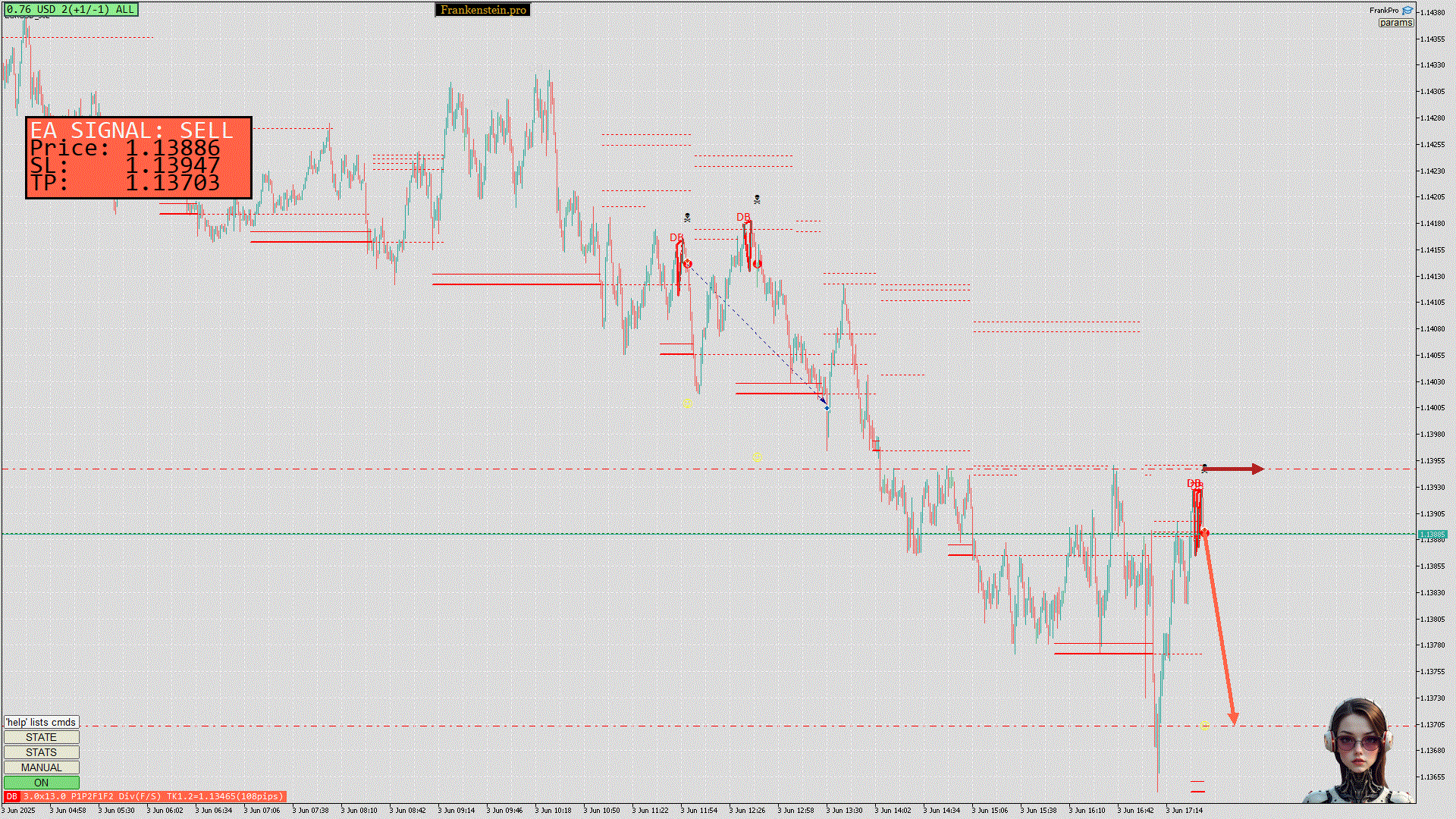The width and height of the screenshot is (1456, 819).
Task: Click skull stop-loss marker above second DB pattern
Action: coord(757,199)
